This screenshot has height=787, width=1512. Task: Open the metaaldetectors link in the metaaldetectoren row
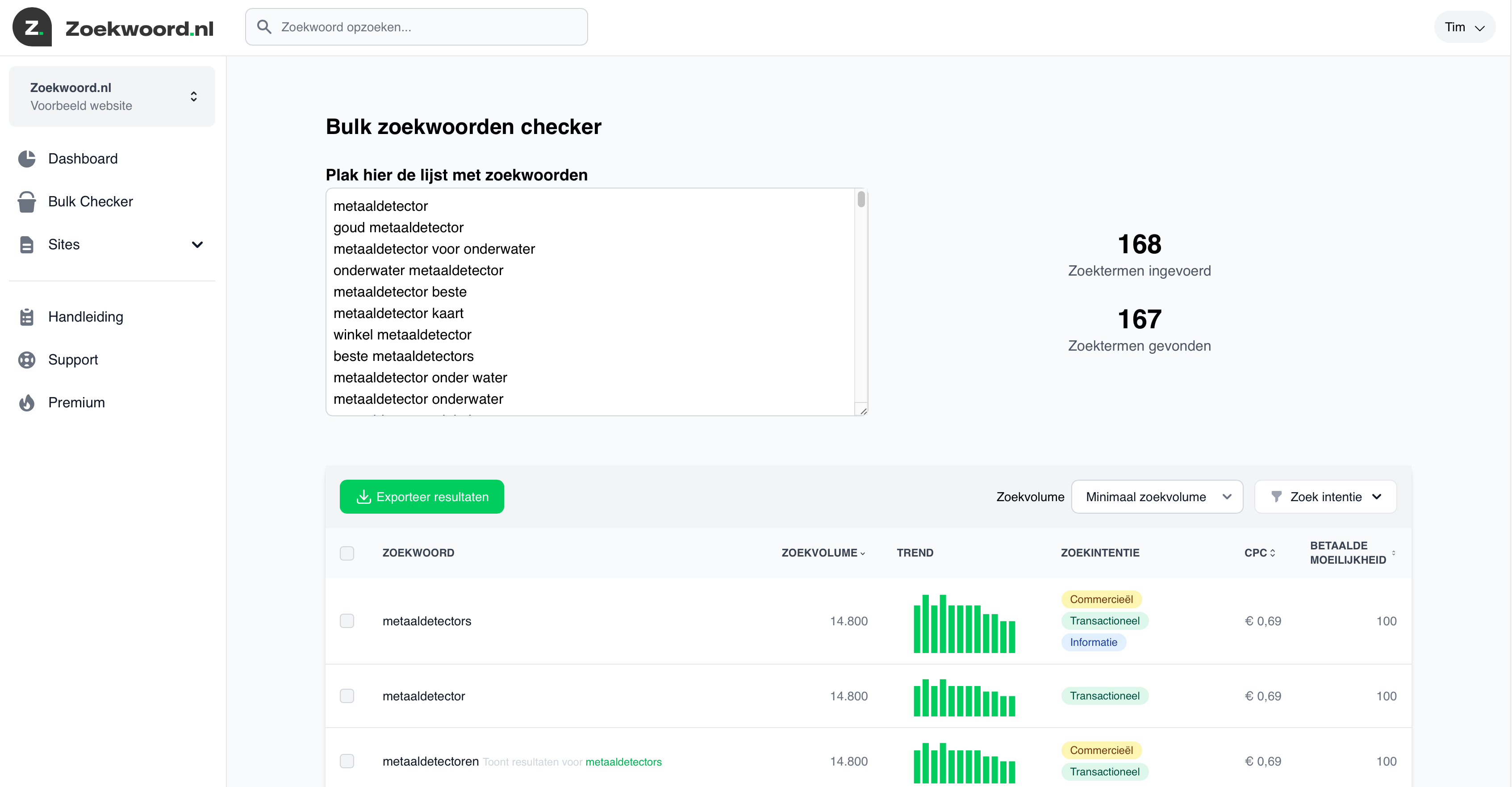point(624,761)
